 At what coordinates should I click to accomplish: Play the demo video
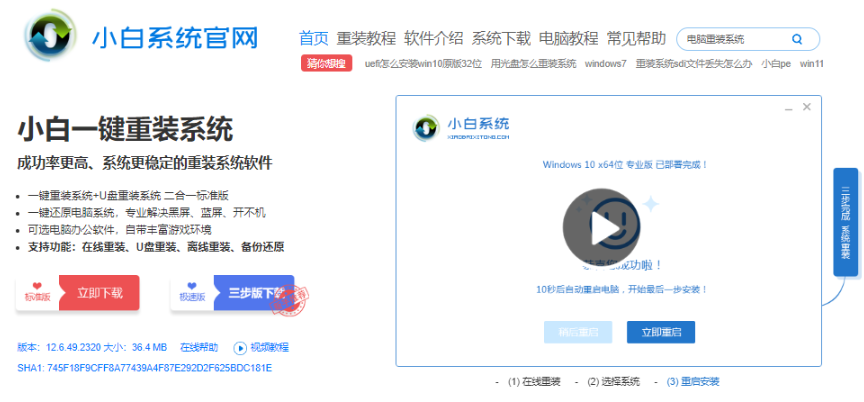point(601,227)
